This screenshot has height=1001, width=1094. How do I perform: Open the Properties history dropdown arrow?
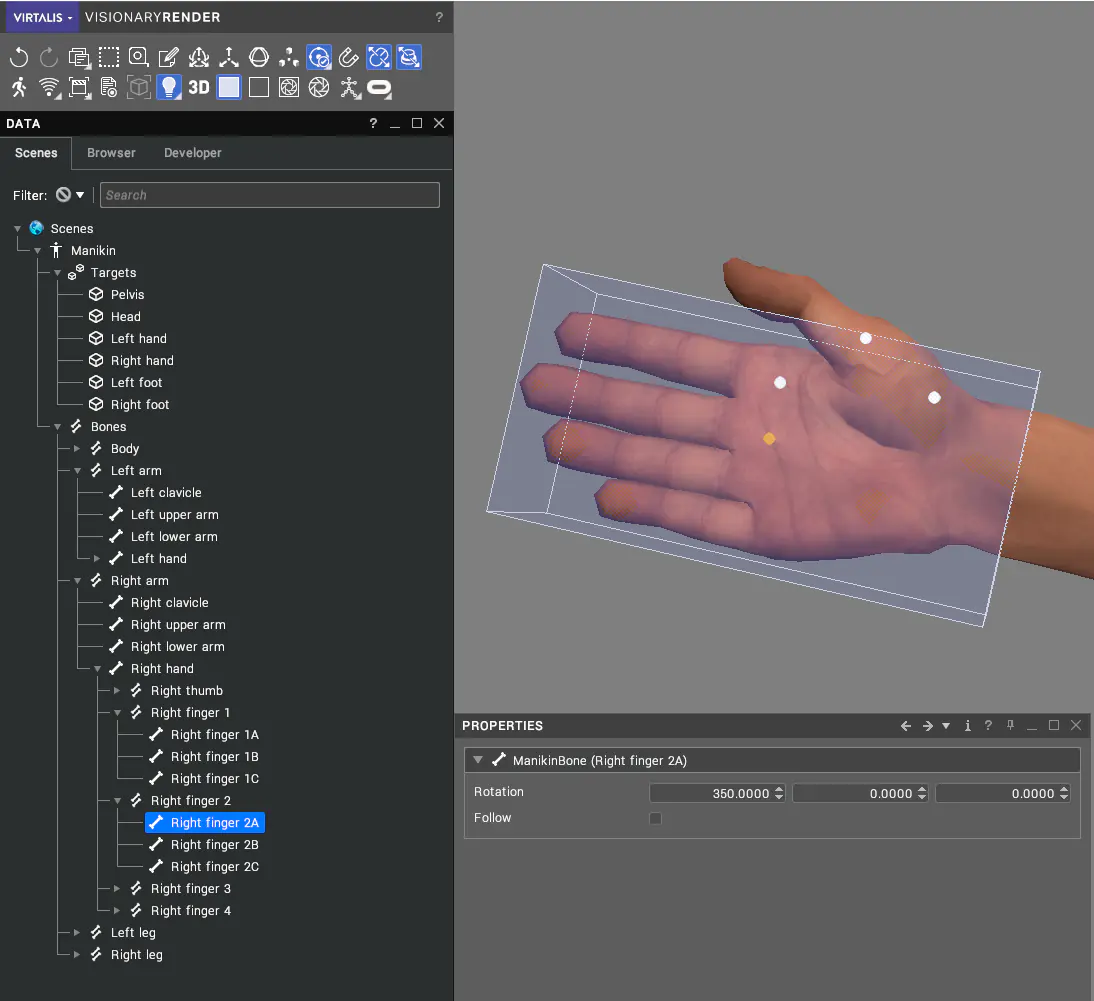(946, 726)
